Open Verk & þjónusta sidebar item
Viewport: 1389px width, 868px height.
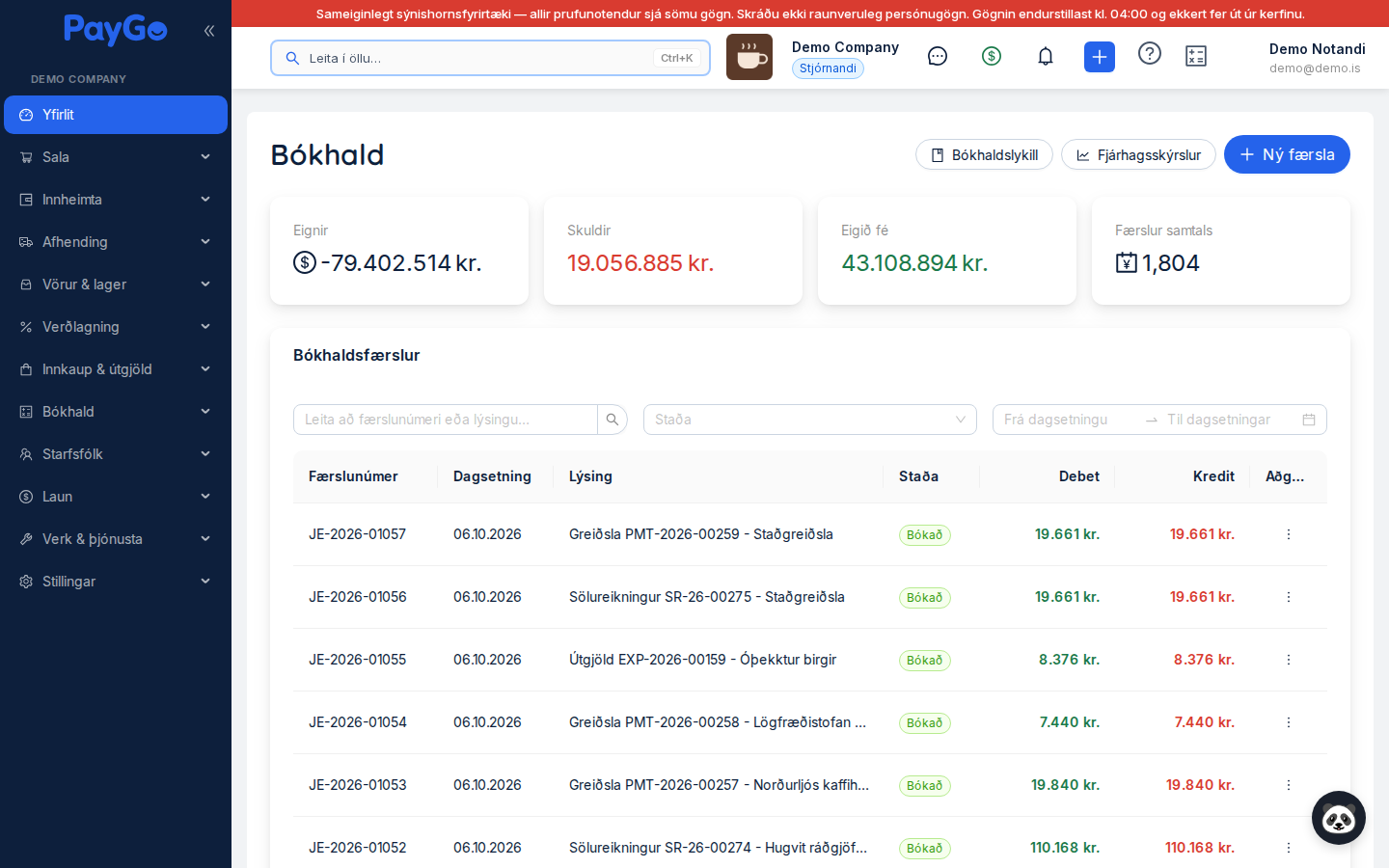(x=116, y=539)
